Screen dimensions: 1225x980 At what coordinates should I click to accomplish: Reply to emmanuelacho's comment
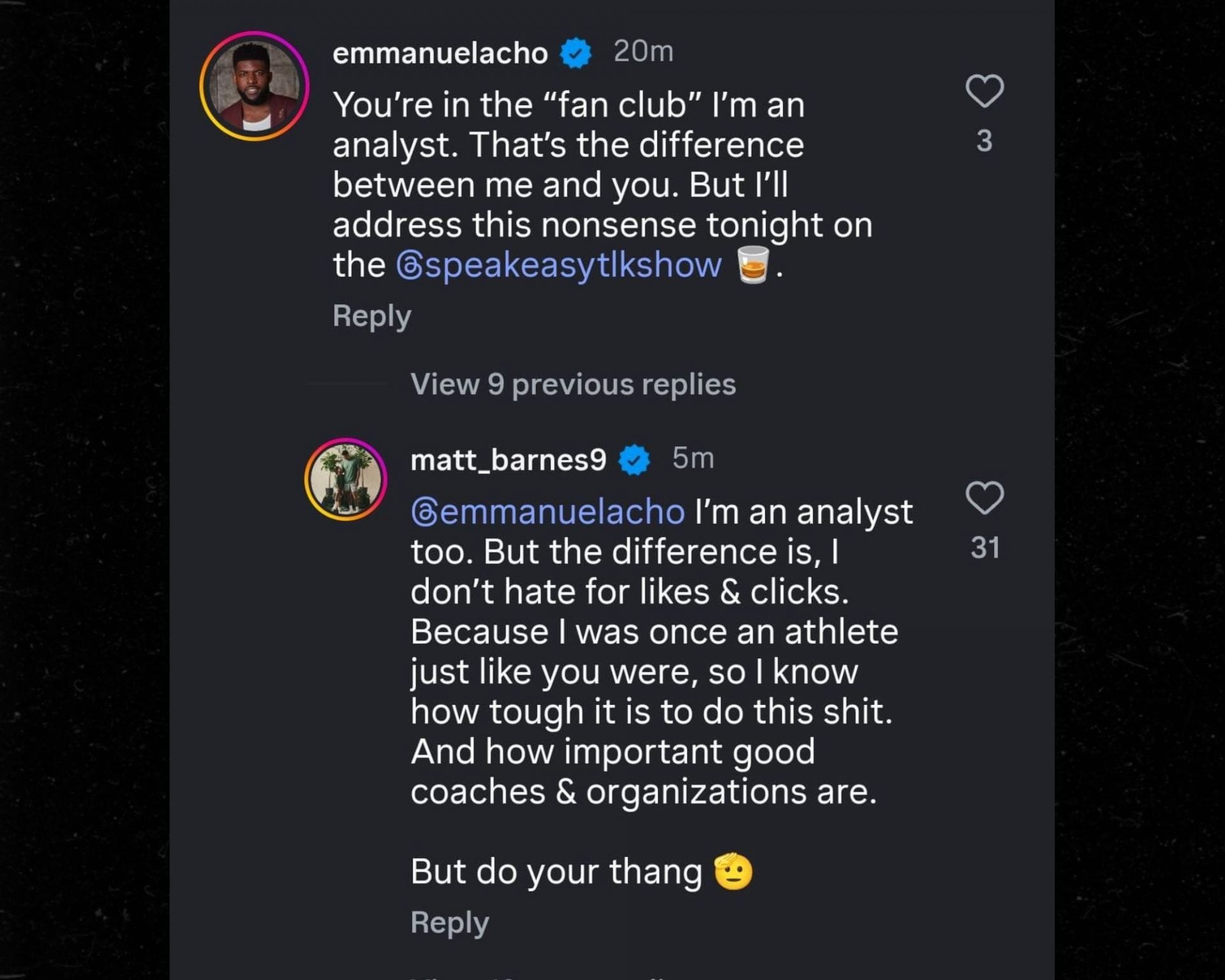coord(371,315)
